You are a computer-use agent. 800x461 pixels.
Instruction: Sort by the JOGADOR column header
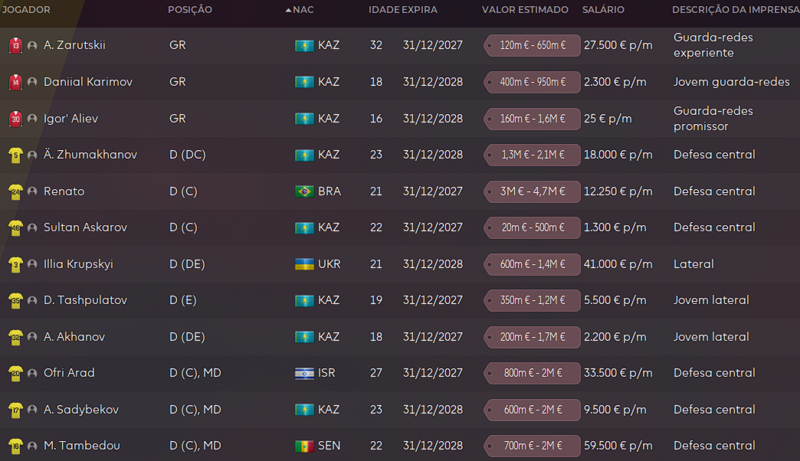click(26, 10)
